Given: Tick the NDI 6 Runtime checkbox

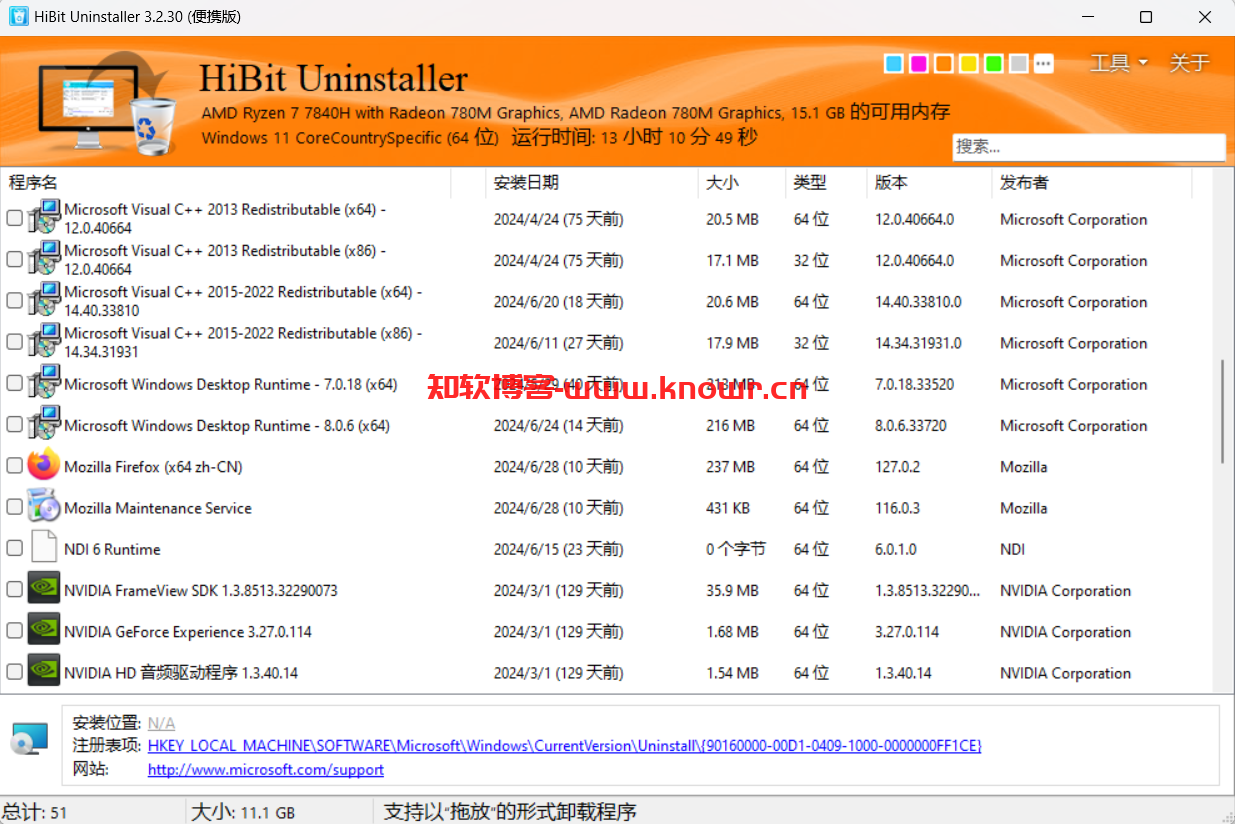Looking at the screenshot, I should pyautogui.click(x=14, y=548).
